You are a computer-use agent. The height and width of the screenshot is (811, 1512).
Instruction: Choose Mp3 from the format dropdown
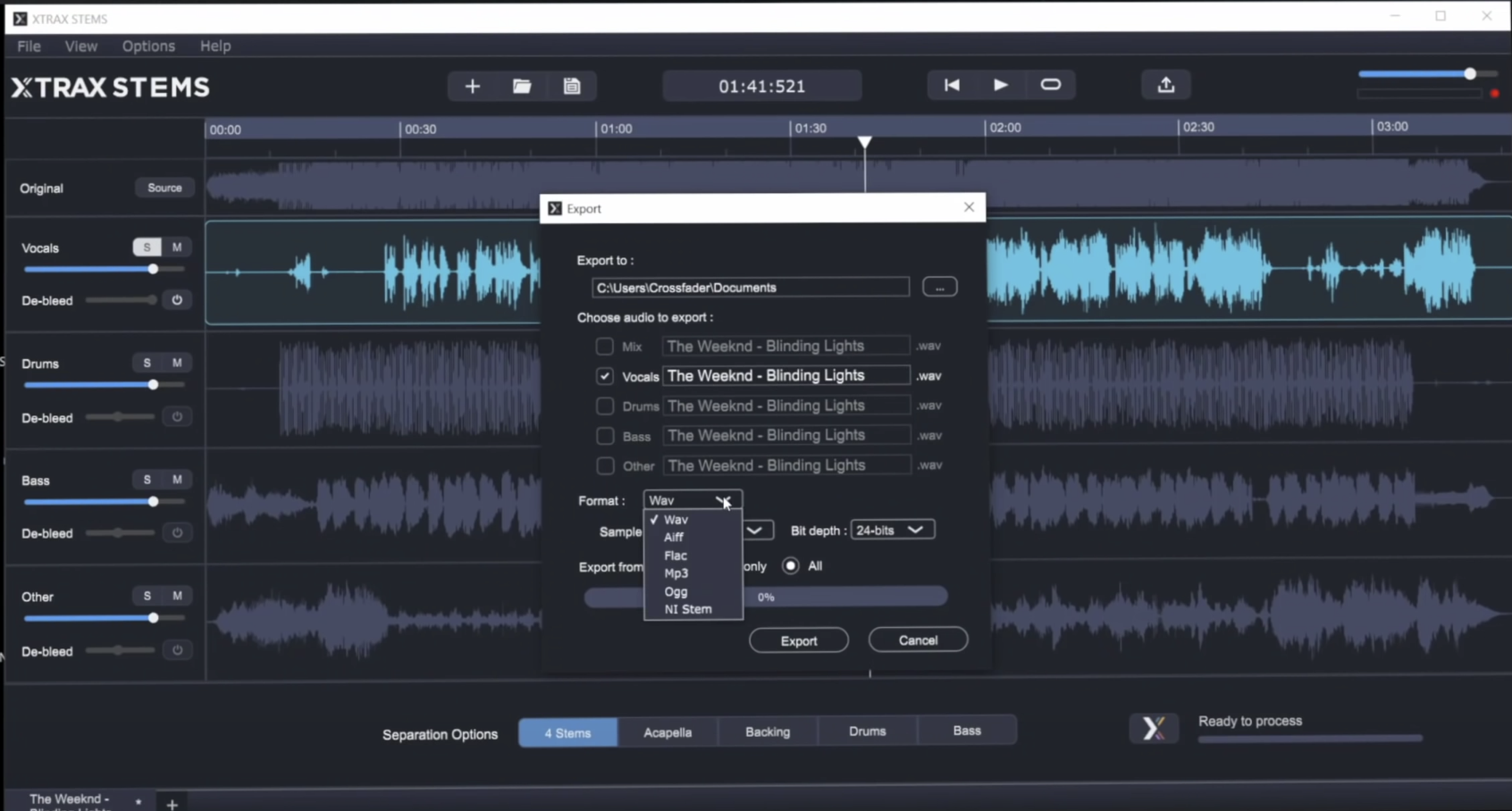point(676,573)
